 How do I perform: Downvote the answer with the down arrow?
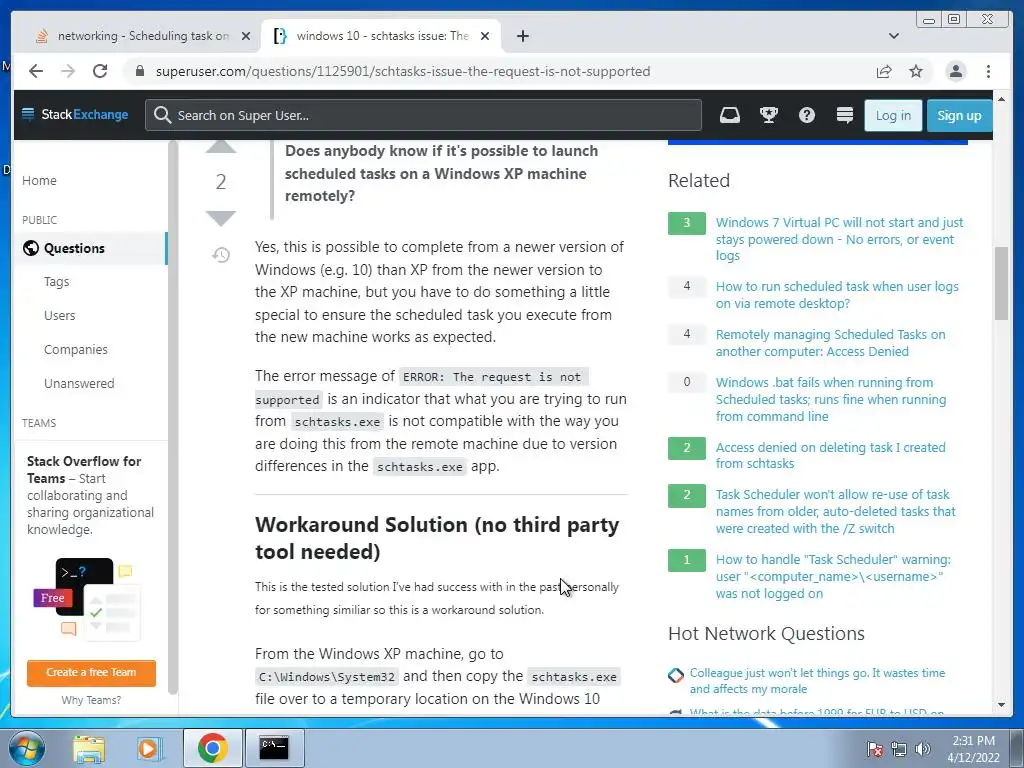tap(221, 218)
